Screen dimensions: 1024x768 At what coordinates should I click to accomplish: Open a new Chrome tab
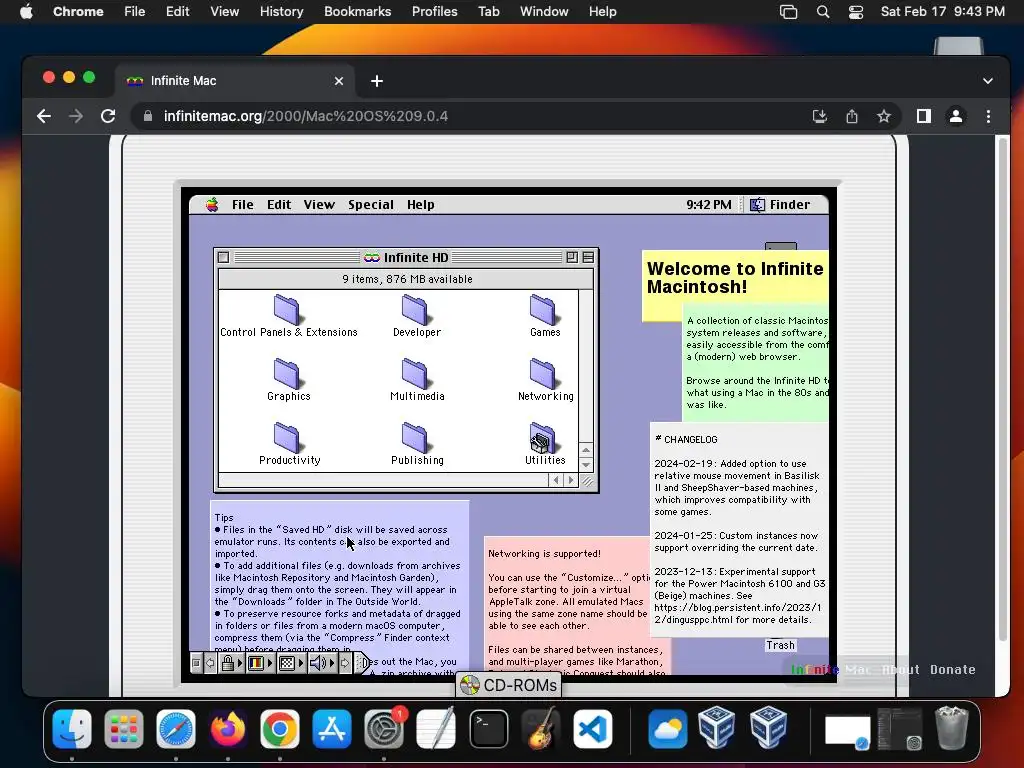[x=377, y=81]
